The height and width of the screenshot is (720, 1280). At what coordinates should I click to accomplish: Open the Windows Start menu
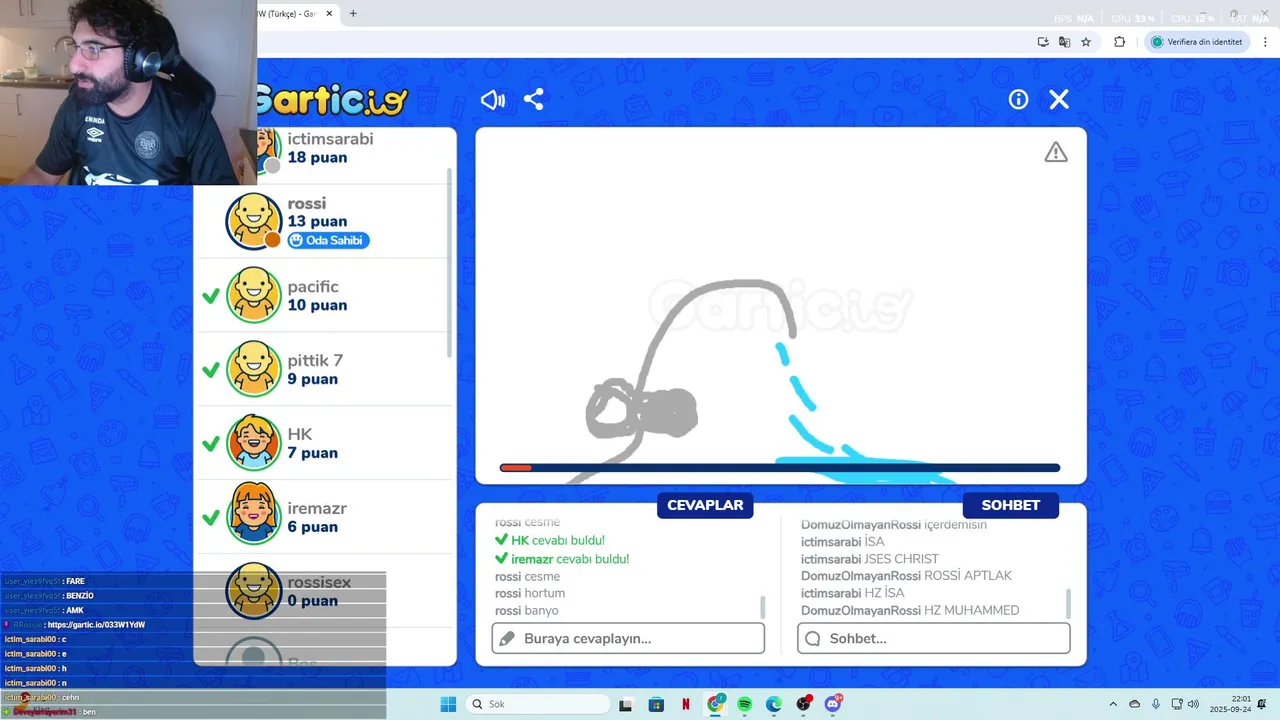pos(448,704)
